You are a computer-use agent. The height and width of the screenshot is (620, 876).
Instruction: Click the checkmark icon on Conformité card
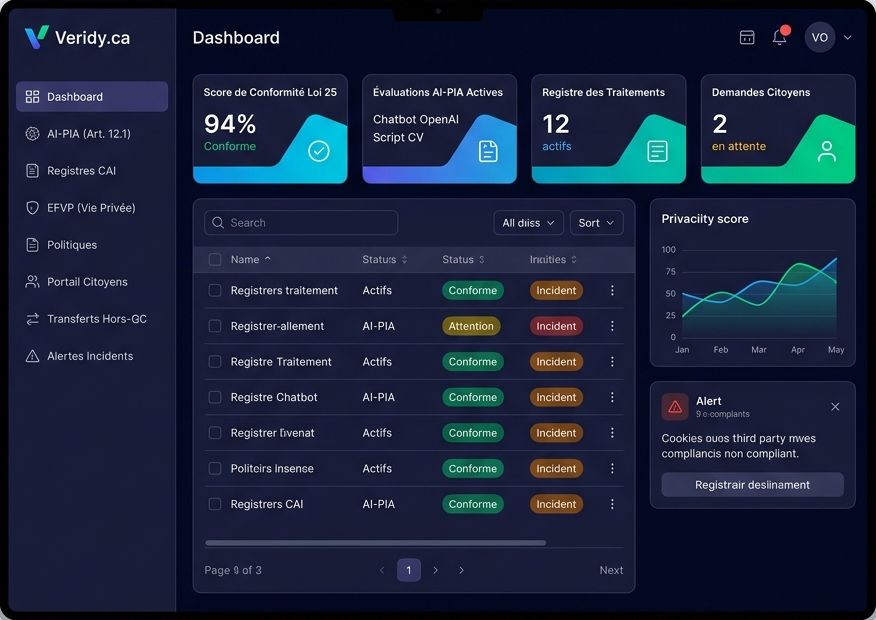point(319,151)
